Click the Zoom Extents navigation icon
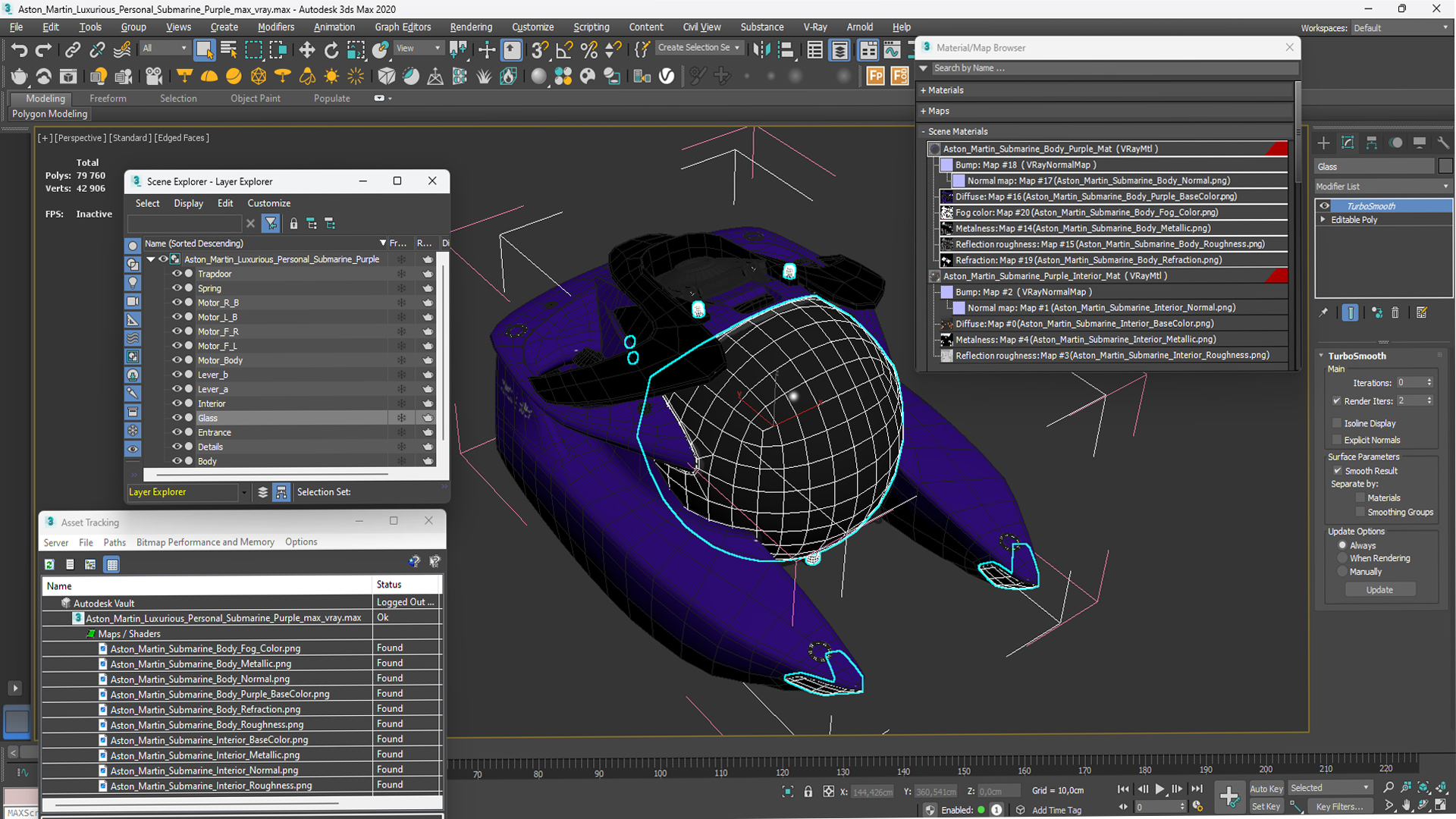Image resolution: width=1456 pixels, height=819 pixels. click(x=1423, y=788)
